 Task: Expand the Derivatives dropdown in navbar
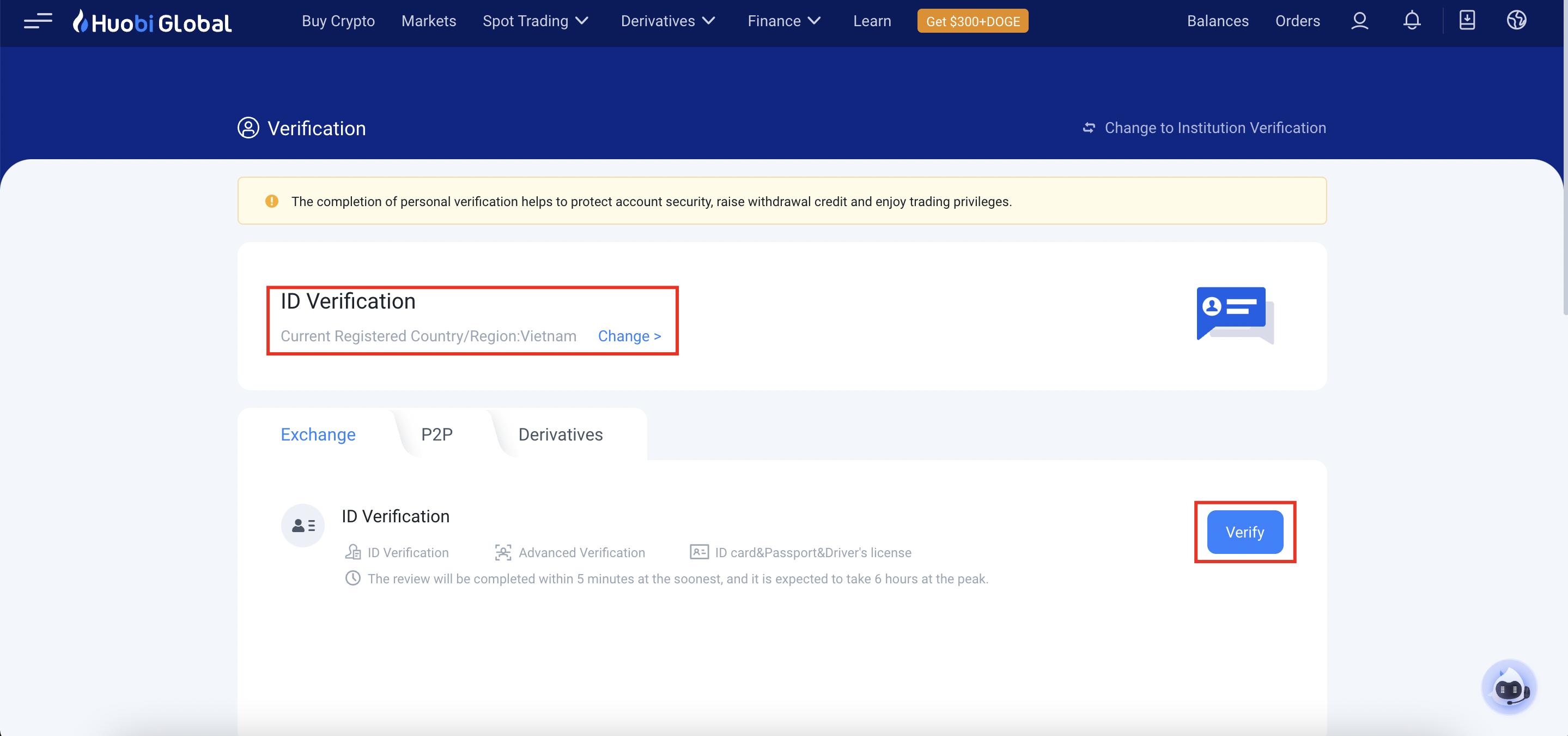coord(668,21)
